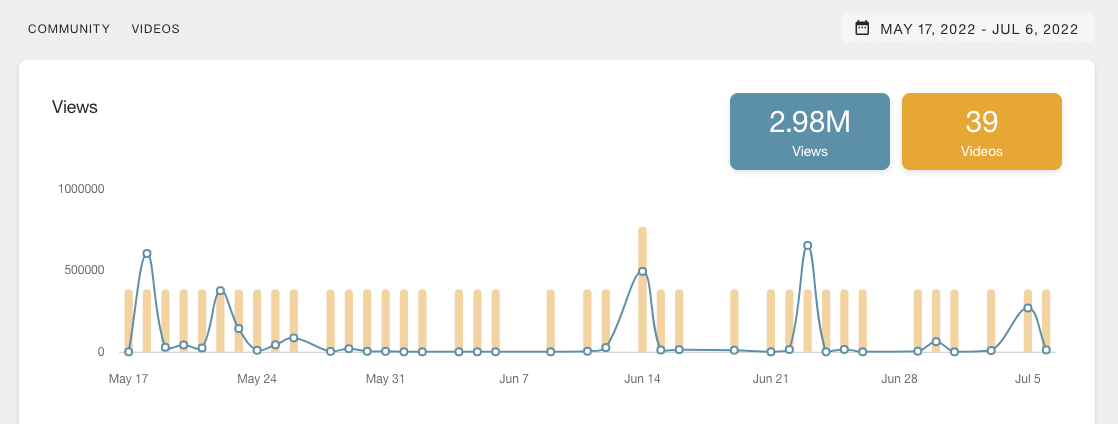Open the Community tab
The image size is (1118, 424).
click(x=69, y=29)
